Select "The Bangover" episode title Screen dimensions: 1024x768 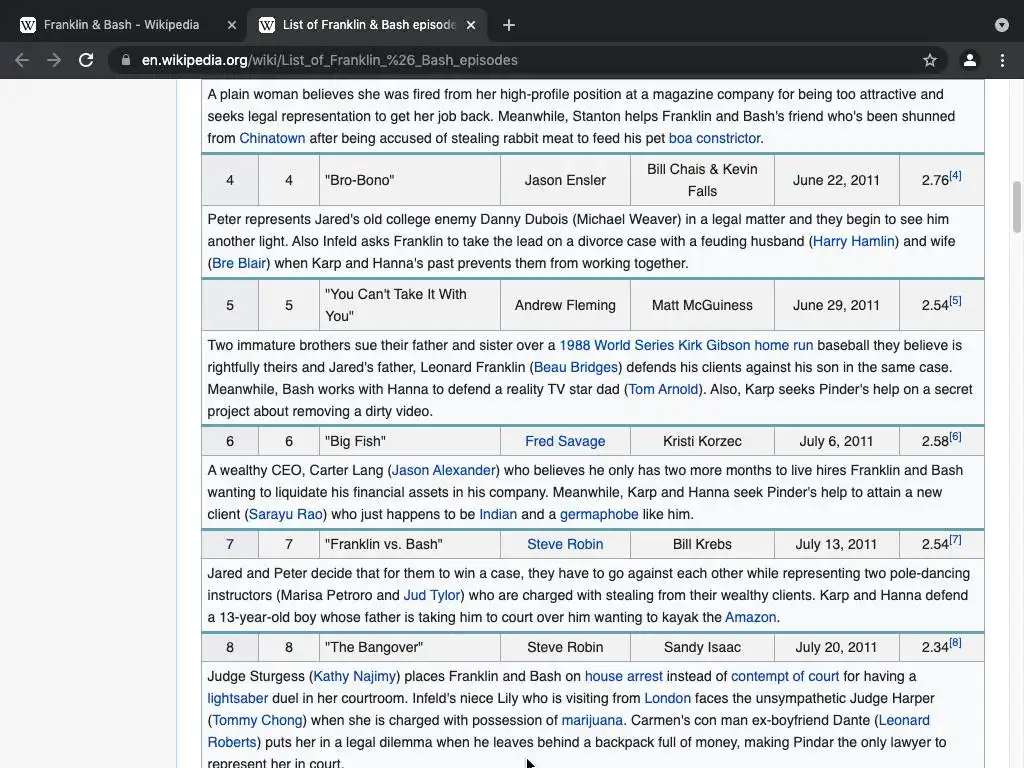[374, 648]
